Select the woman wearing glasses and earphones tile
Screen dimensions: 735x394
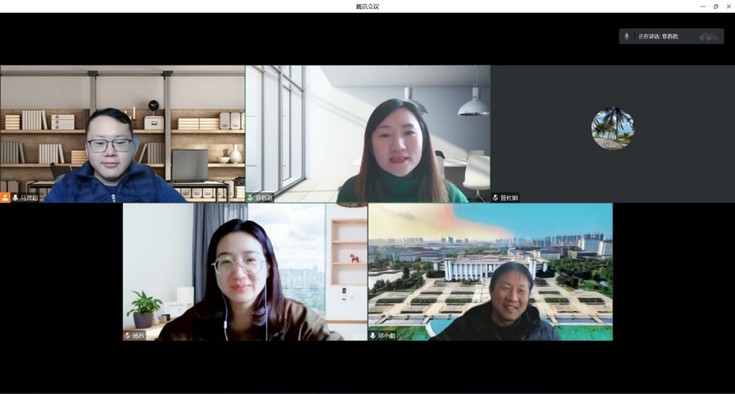coord(245,272)
